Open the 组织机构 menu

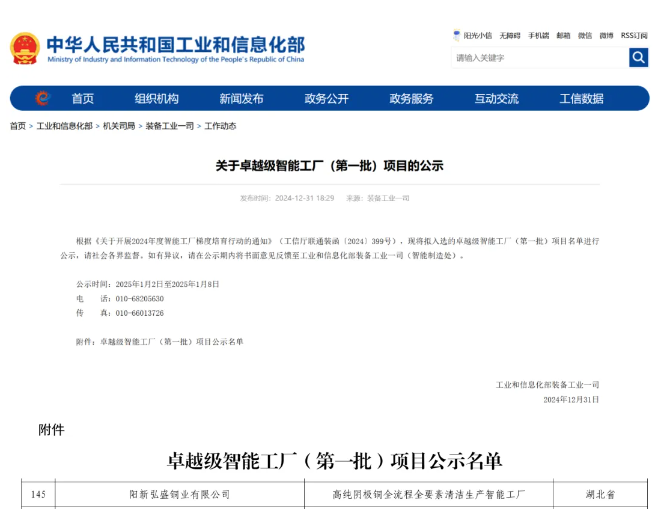click(157, 98)
